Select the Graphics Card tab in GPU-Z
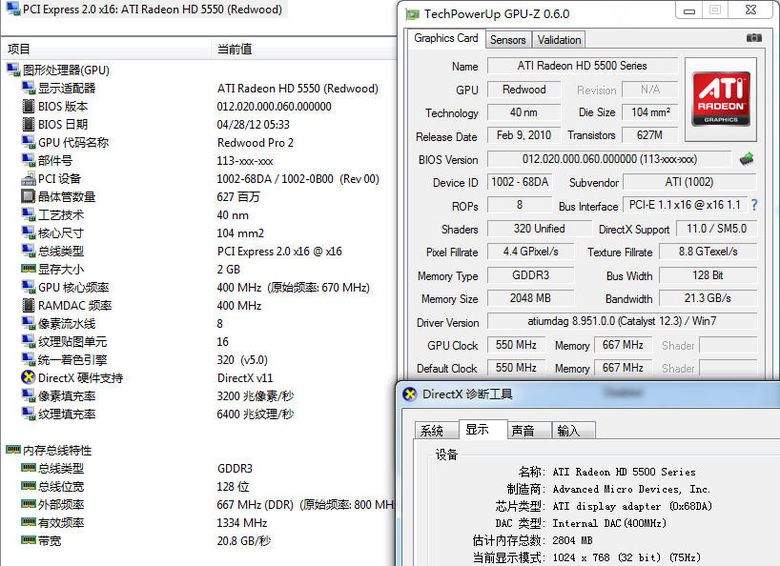The height and width of the screenshot is (566, 780). click(446, 38)
